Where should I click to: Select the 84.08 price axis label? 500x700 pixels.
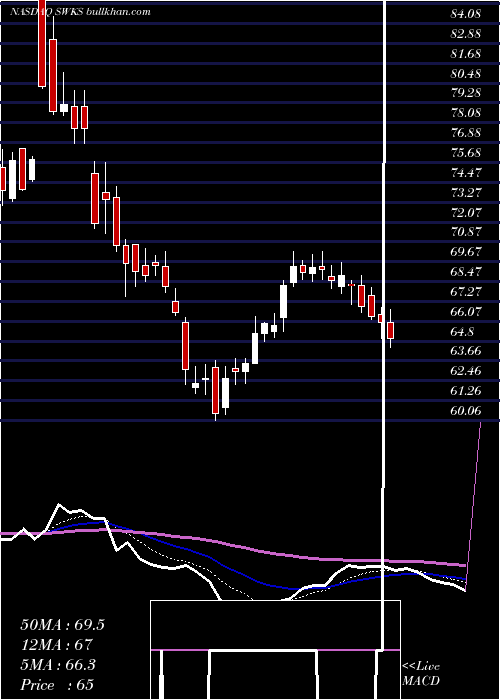(x=466, y=14)
